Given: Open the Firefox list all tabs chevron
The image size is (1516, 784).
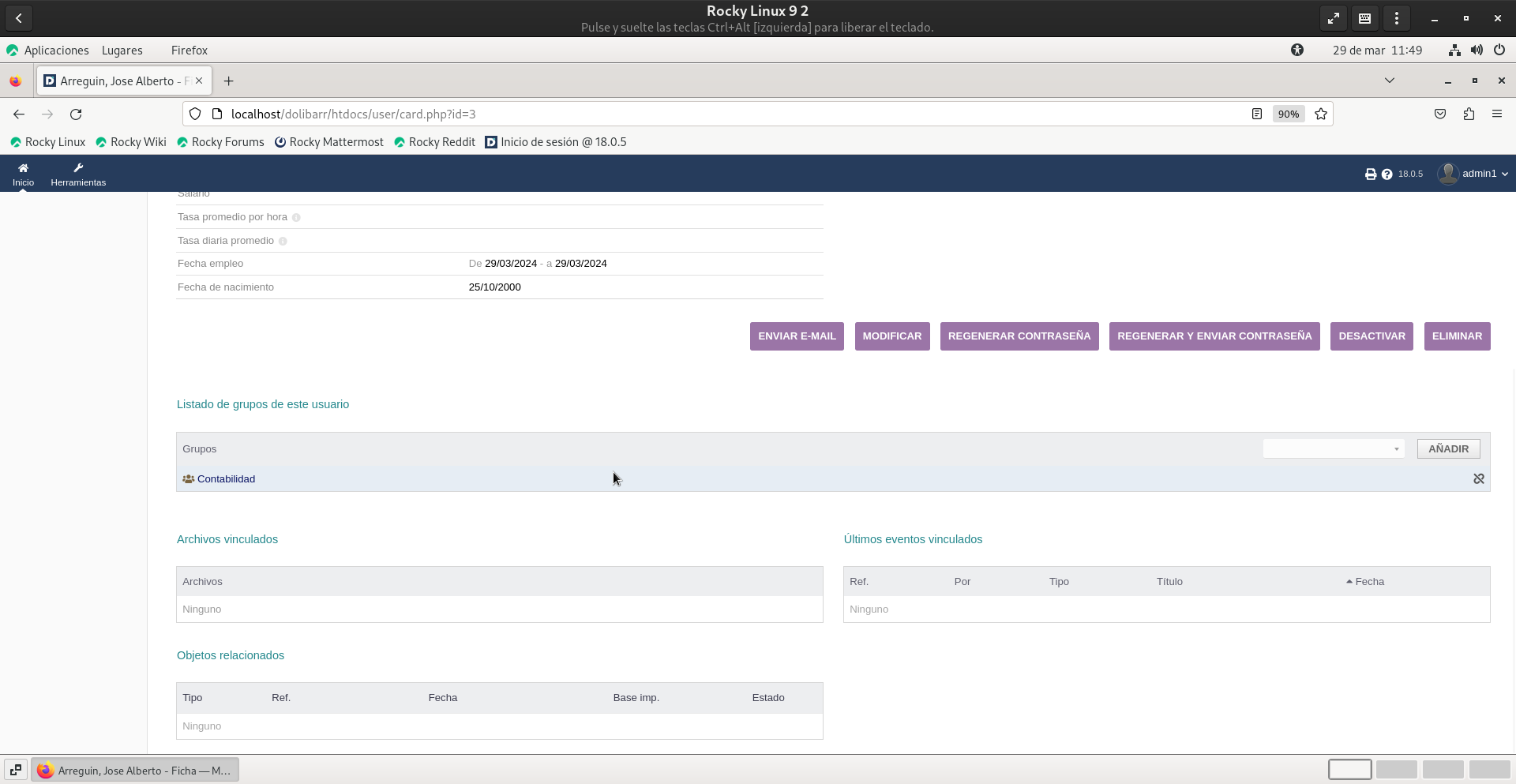Looking at the screenshot, I should (1389, 81).
